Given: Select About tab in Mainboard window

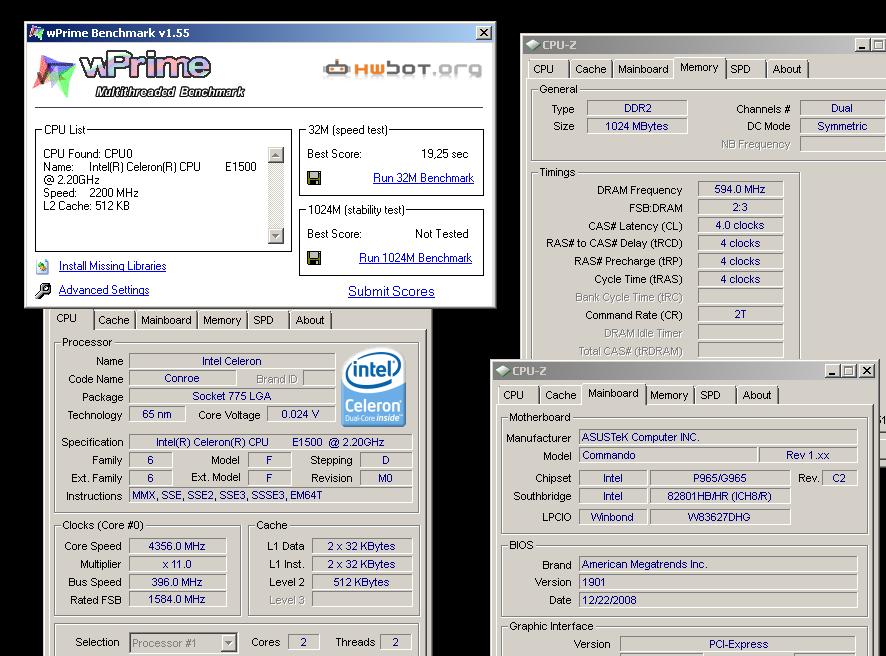Looking at the screenshot, I should pos(757,395).
